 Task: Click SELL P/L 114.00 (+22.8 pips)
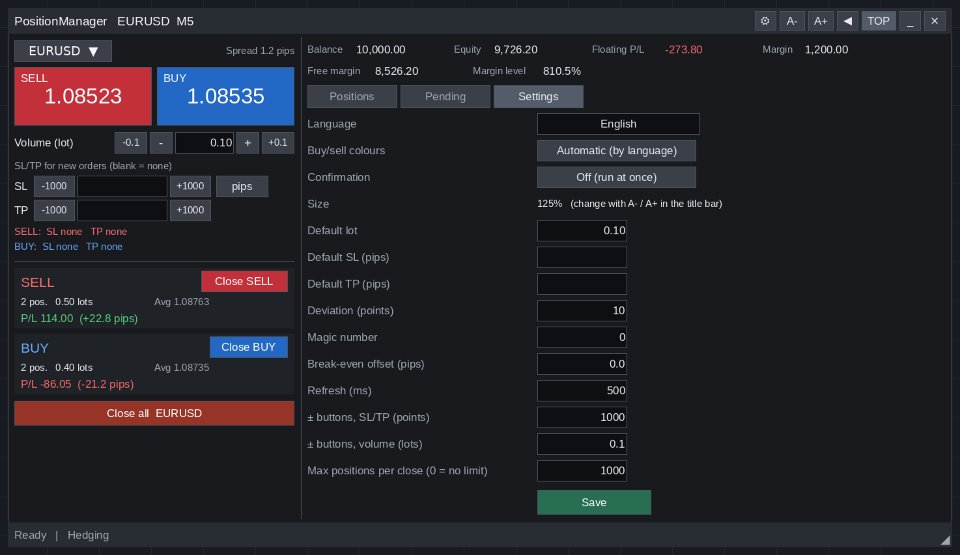[79, 319]
